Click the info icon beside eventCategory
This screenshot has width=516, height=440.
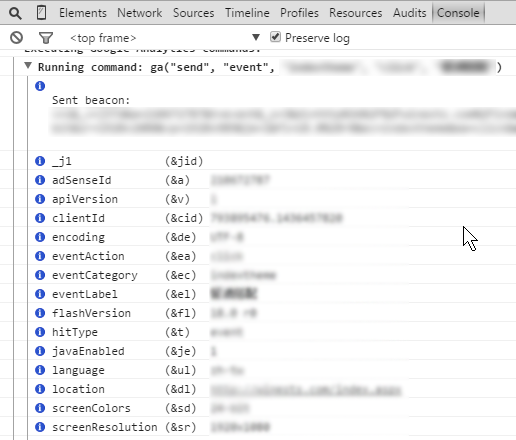click(40, 275)
